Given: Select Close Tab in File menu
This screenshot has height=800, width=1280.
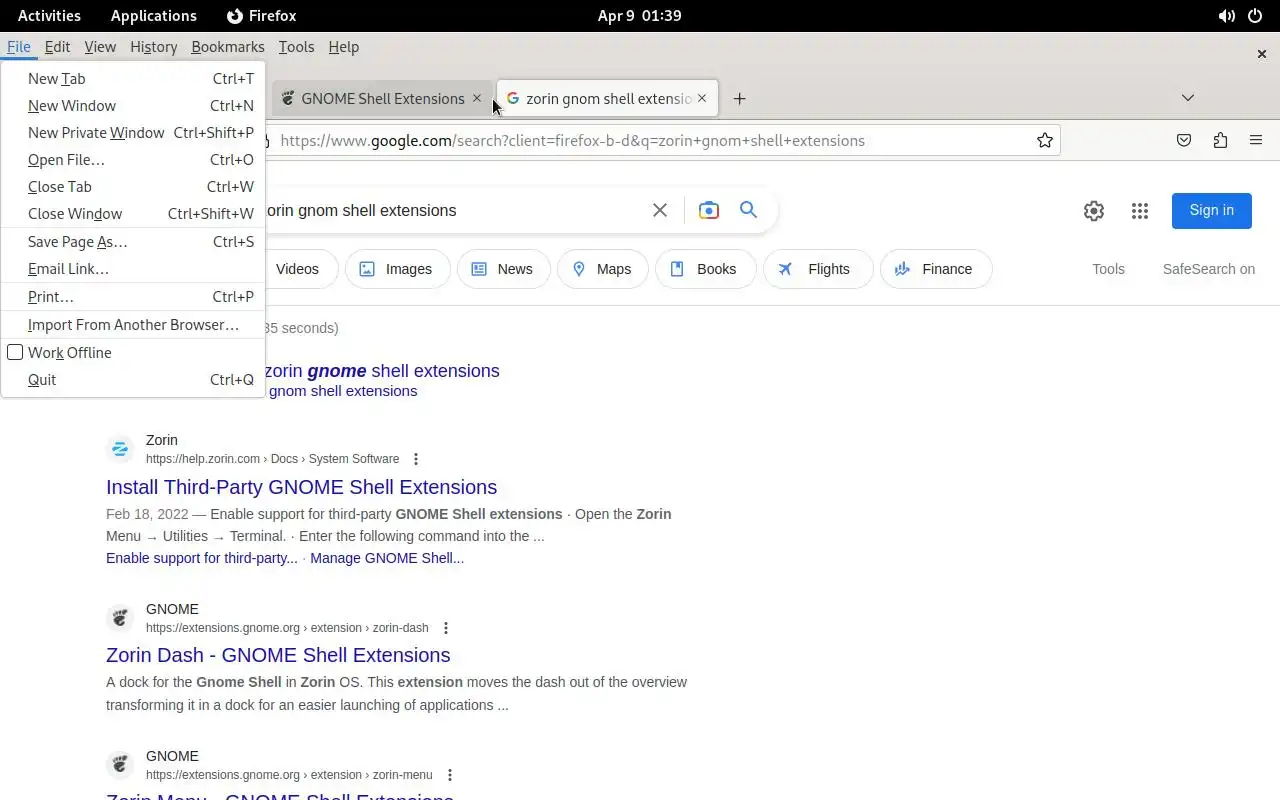Looking at the screenshot, I should pyautogui.click(x=133, y=187).
